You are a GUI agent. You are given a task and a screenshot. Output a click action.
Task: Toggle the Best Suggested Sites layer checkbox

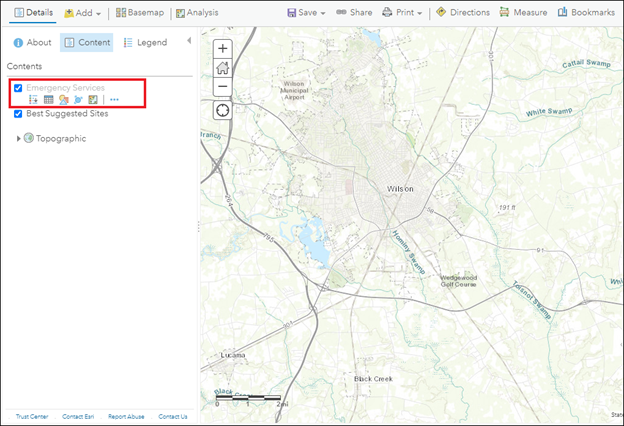point(18,114)
